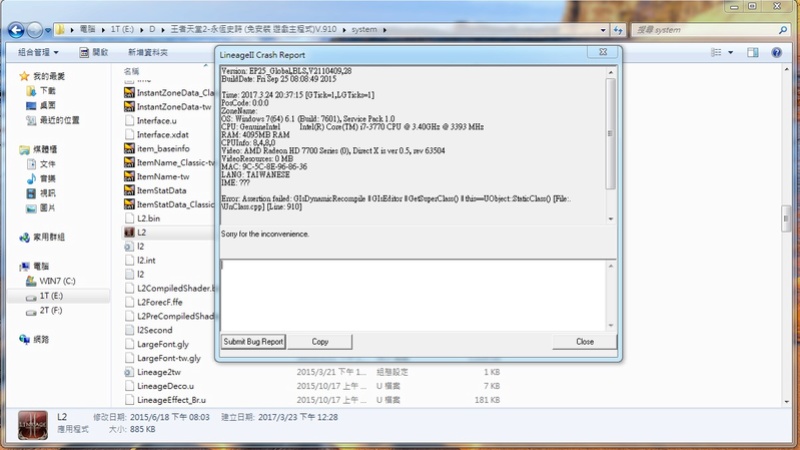
Task: Click 新增資料夾 in the toolbar
Action: point(147,52)
